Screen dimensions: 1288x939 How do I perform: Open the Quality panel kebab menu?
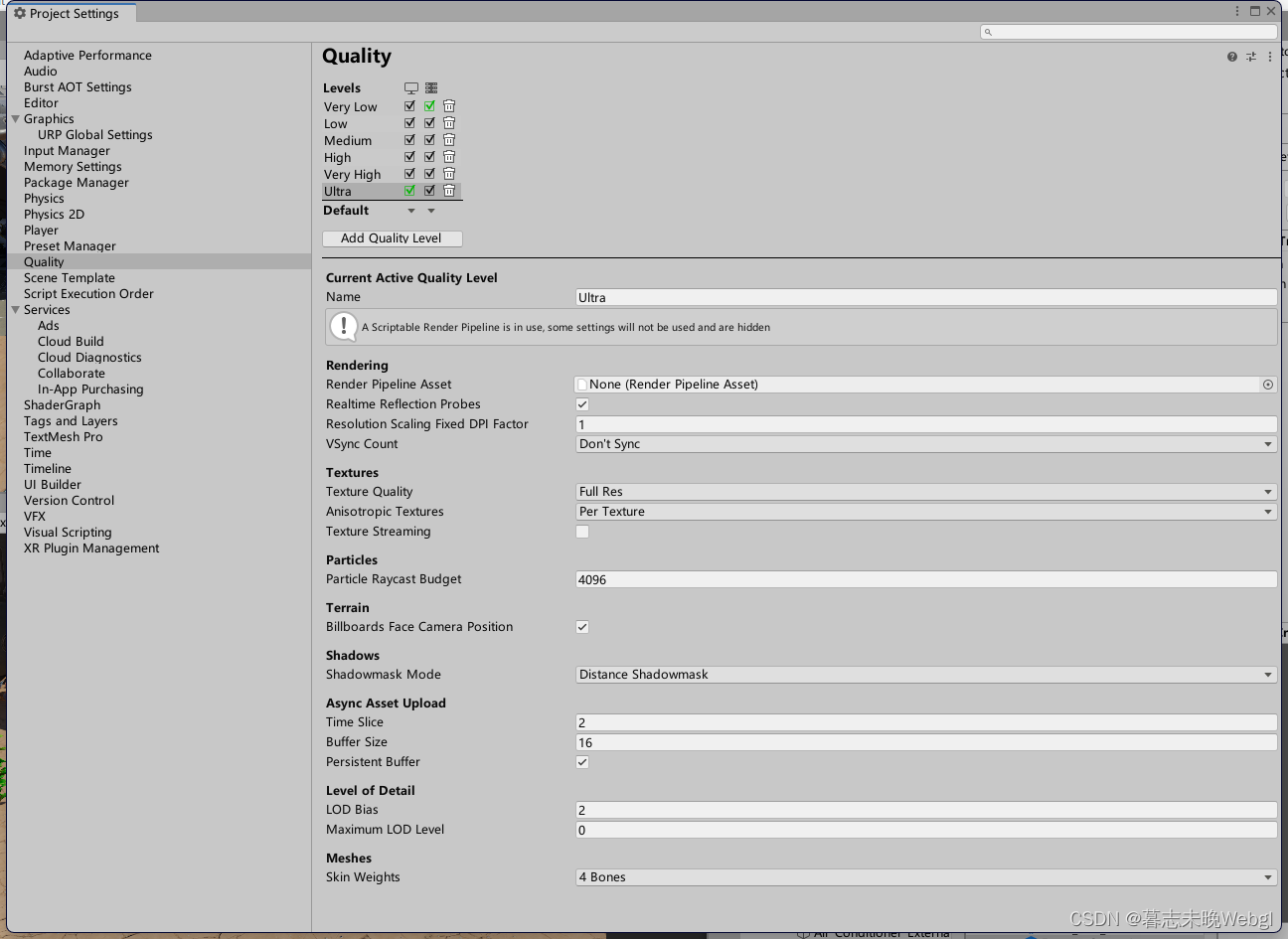[1270, 57]
